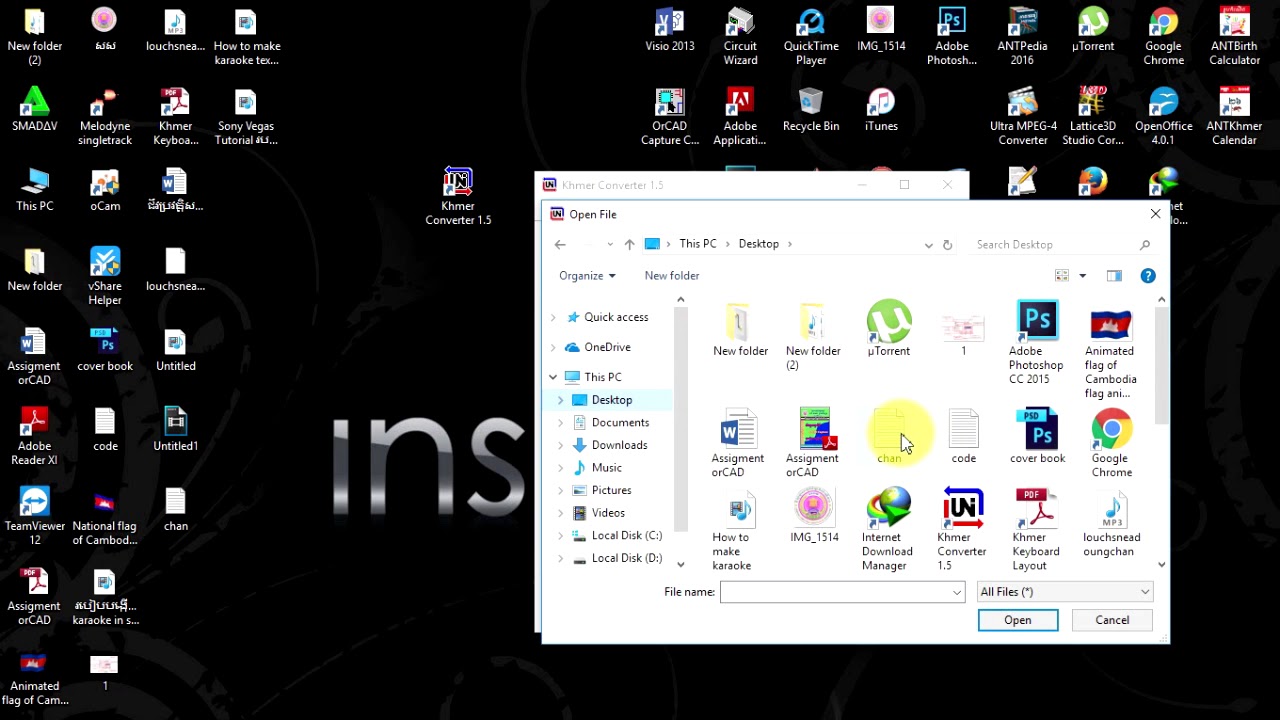Image resolution: width=1280 pixels, height=720 pixels.
Task: Select the Khmer Converter 1.5 item in file list
Action: coord(962,530)
